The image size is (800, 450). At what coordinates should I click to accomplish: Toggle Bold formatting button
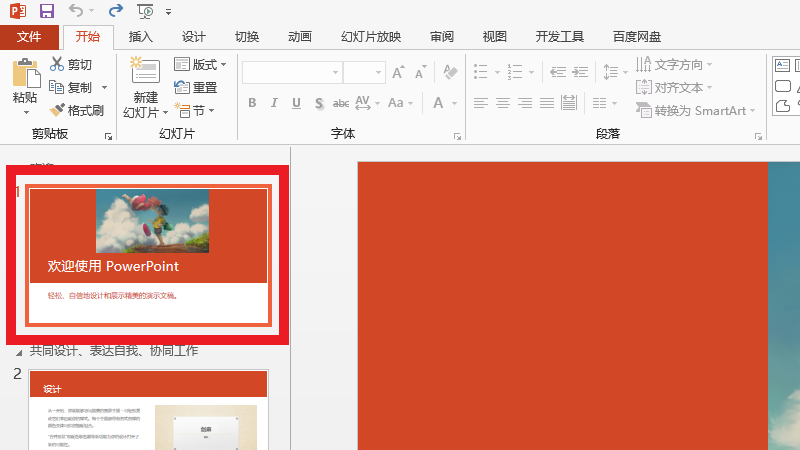pos(252,103)
